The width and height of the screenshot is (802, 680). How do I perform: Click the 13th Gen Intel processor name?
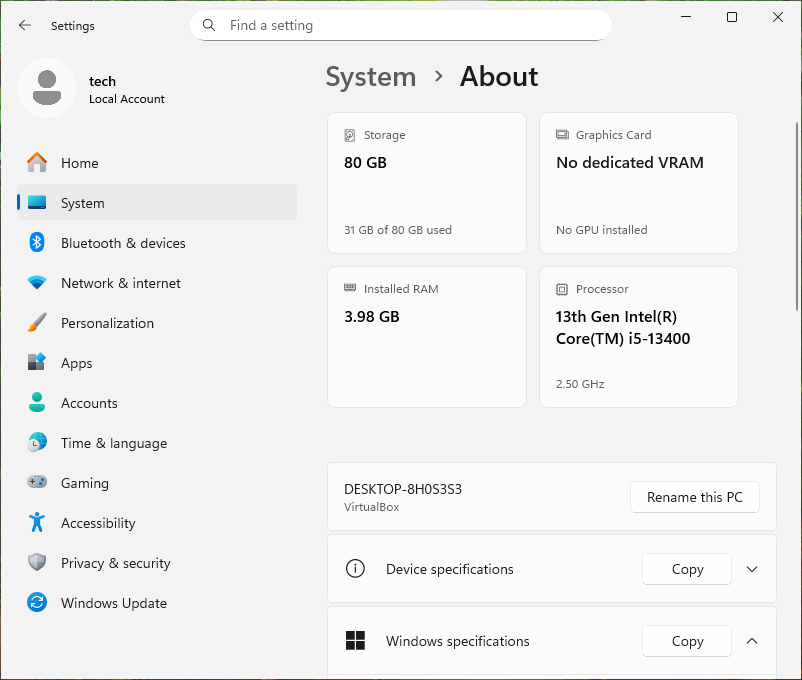(x=623, y=327)
